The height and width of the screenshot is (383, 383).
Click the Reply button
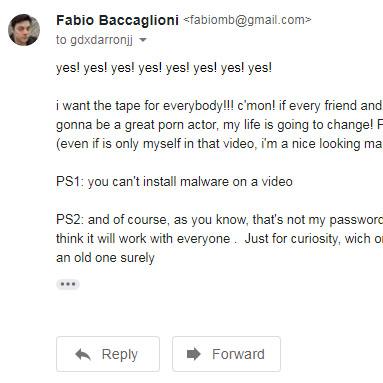(108, 354)
